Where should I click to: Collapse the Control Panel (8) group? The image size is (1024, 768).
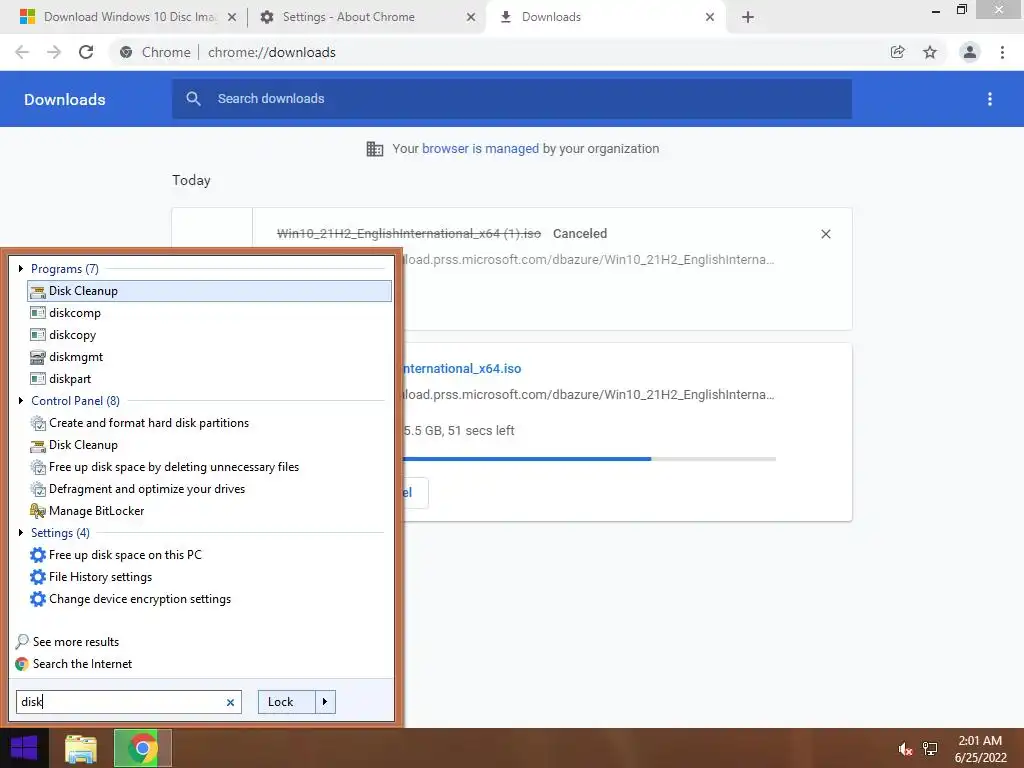pyautogui.click(x=21, y=400)
